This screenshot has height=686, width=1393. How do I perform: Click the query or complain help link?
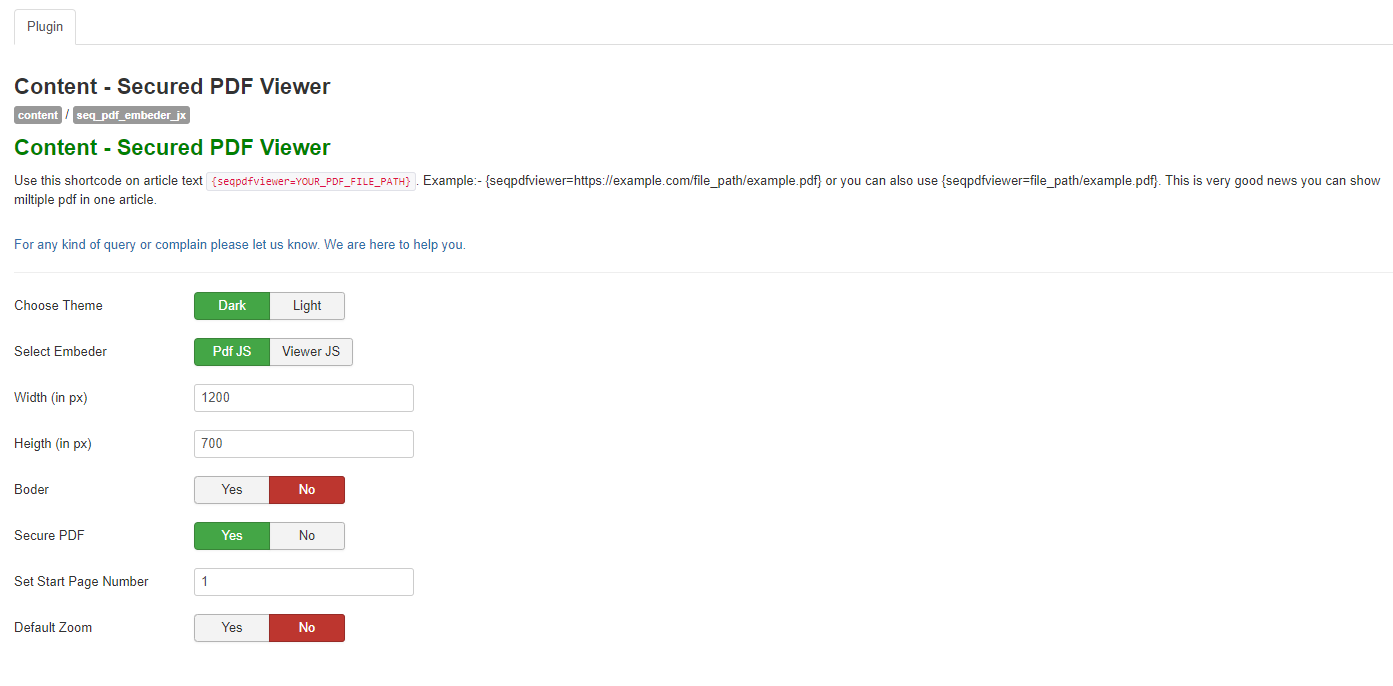(x=239, y=245)
